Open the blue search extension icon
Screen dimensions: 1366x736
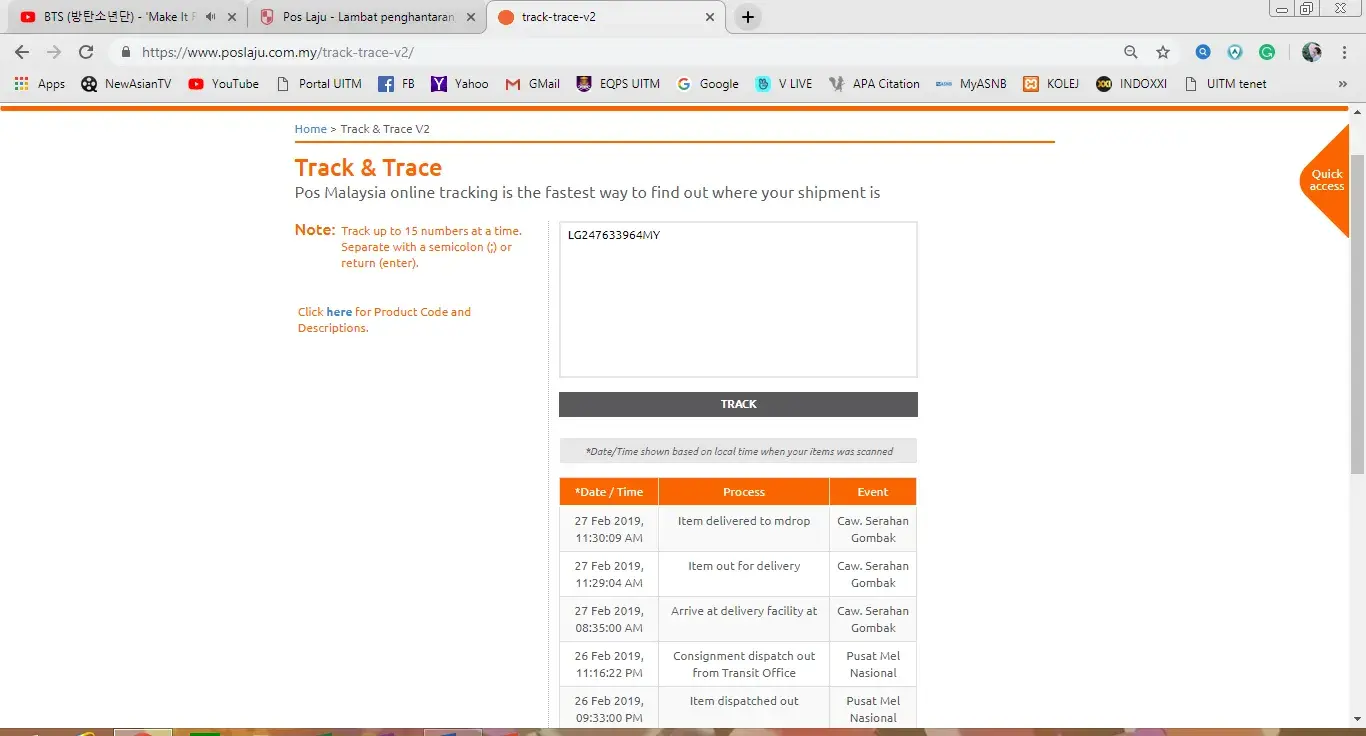point(1204,52)
